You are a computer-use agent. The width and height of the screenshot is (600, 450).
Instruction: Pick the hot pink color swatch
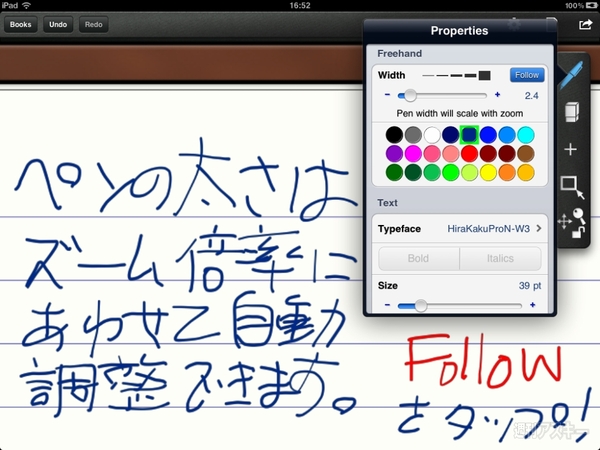click(432, 154)
